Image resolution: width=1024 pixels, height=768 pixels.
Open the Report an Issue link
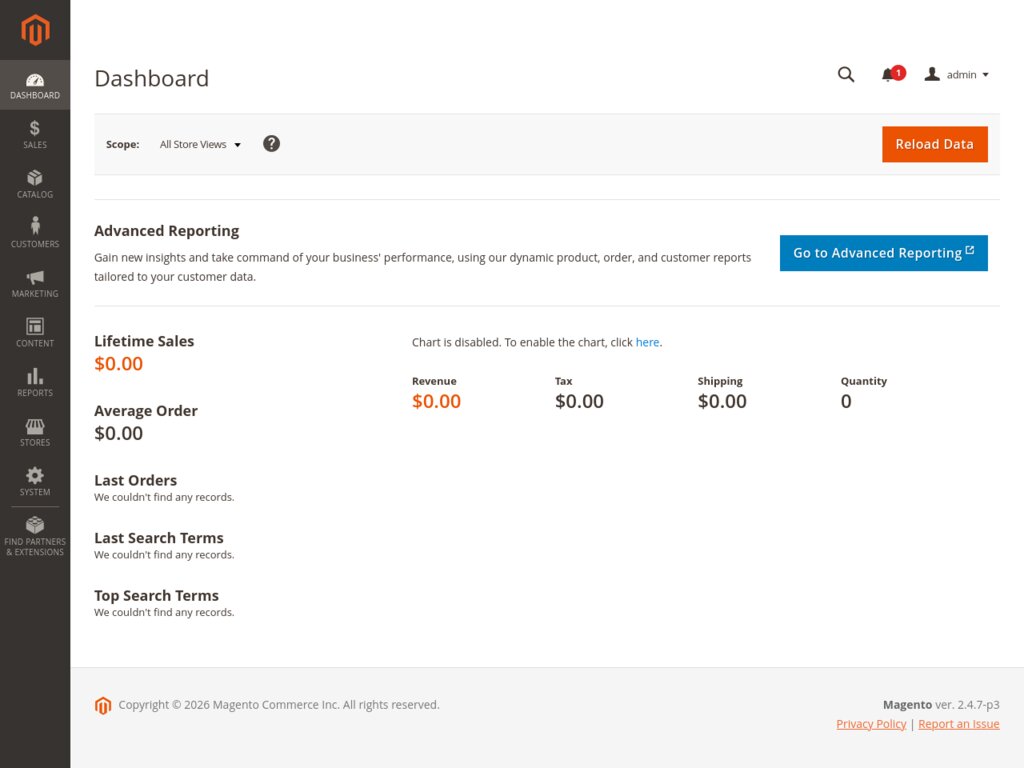959,724
